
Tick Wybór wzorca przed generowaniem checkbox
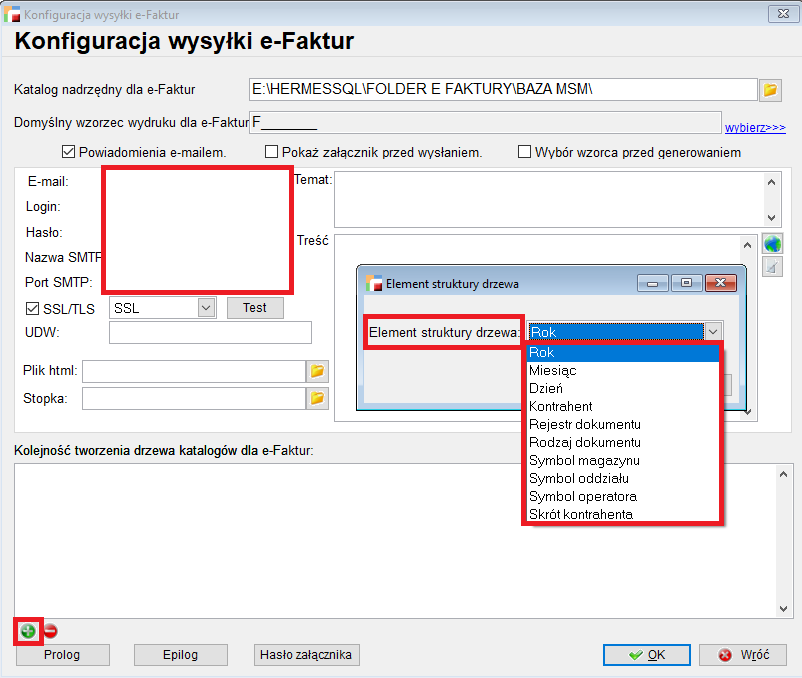click(x=524, y=152)
